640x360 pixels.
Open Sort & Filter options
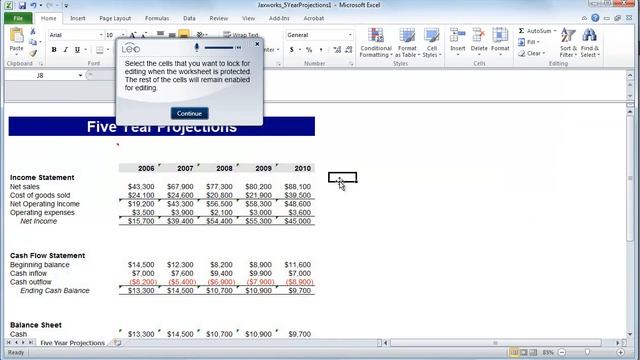[x=568, y=43]
